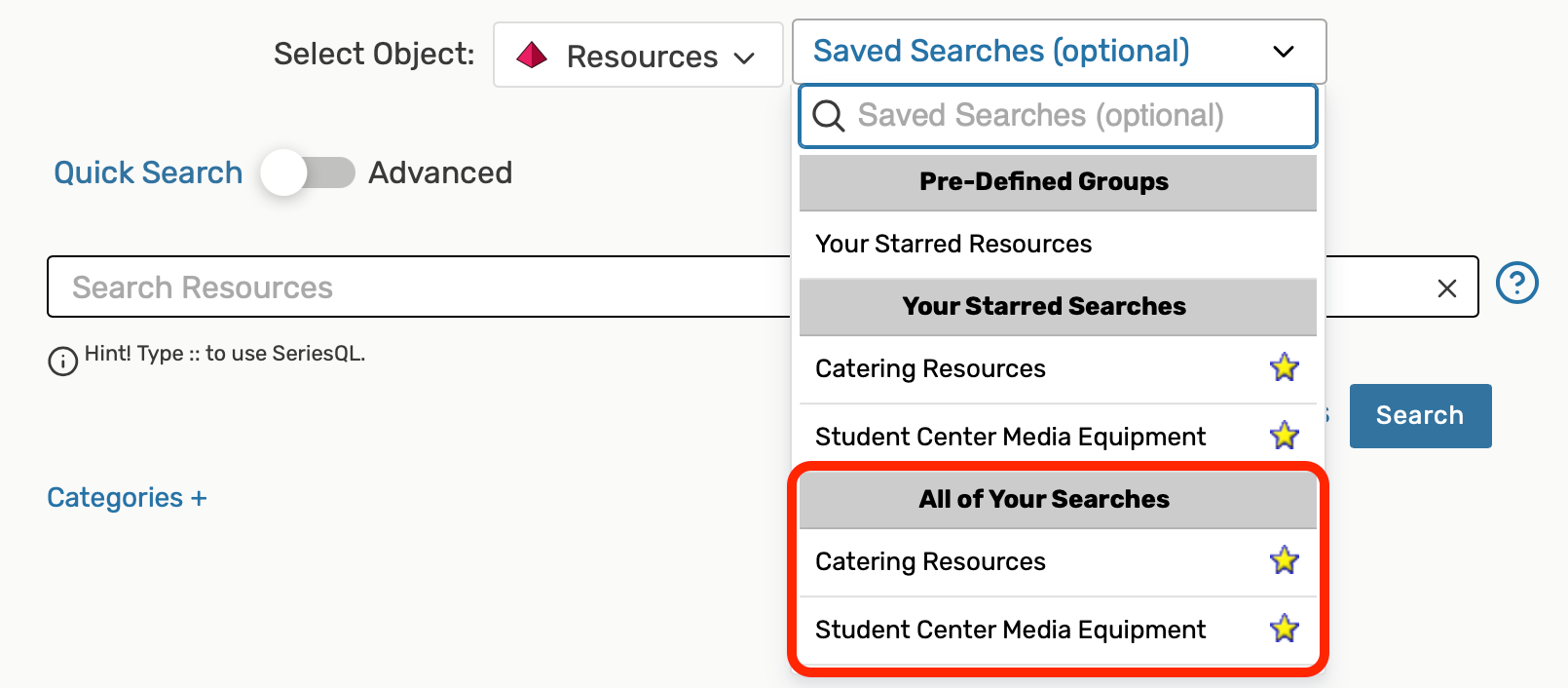
Task: Click the blue help question mark icon
Action: pos(1516,284)
